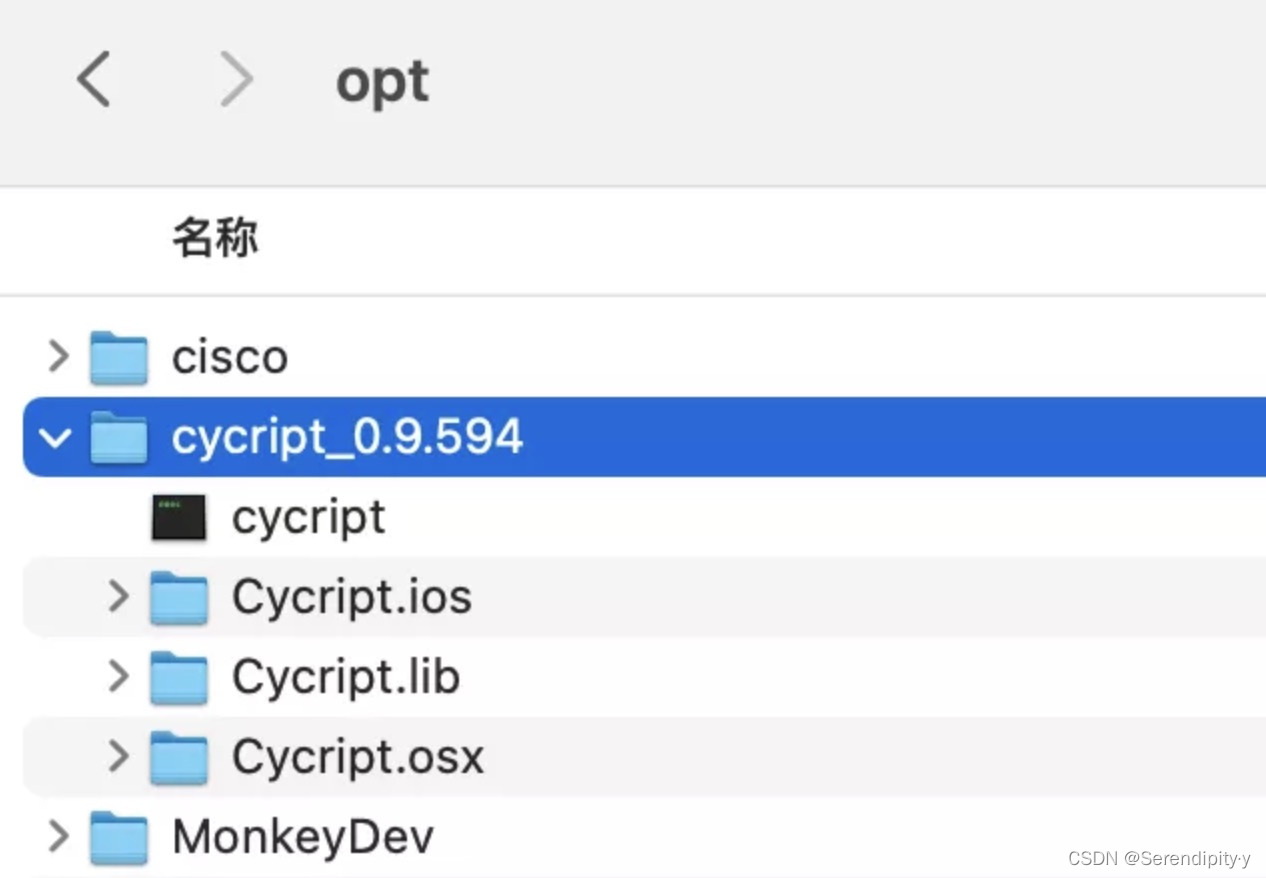Expand the Cycript.ios folder

click(119, 597)
